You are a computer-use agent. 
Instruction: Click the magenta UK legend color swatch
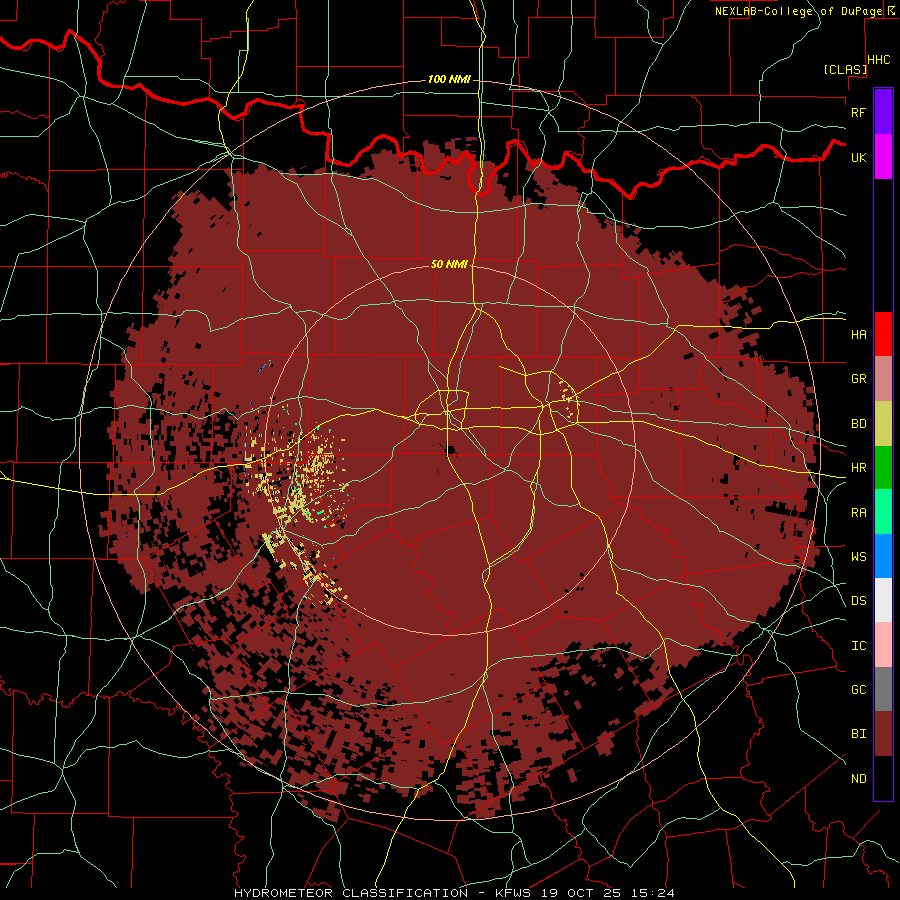click(883, 156)
